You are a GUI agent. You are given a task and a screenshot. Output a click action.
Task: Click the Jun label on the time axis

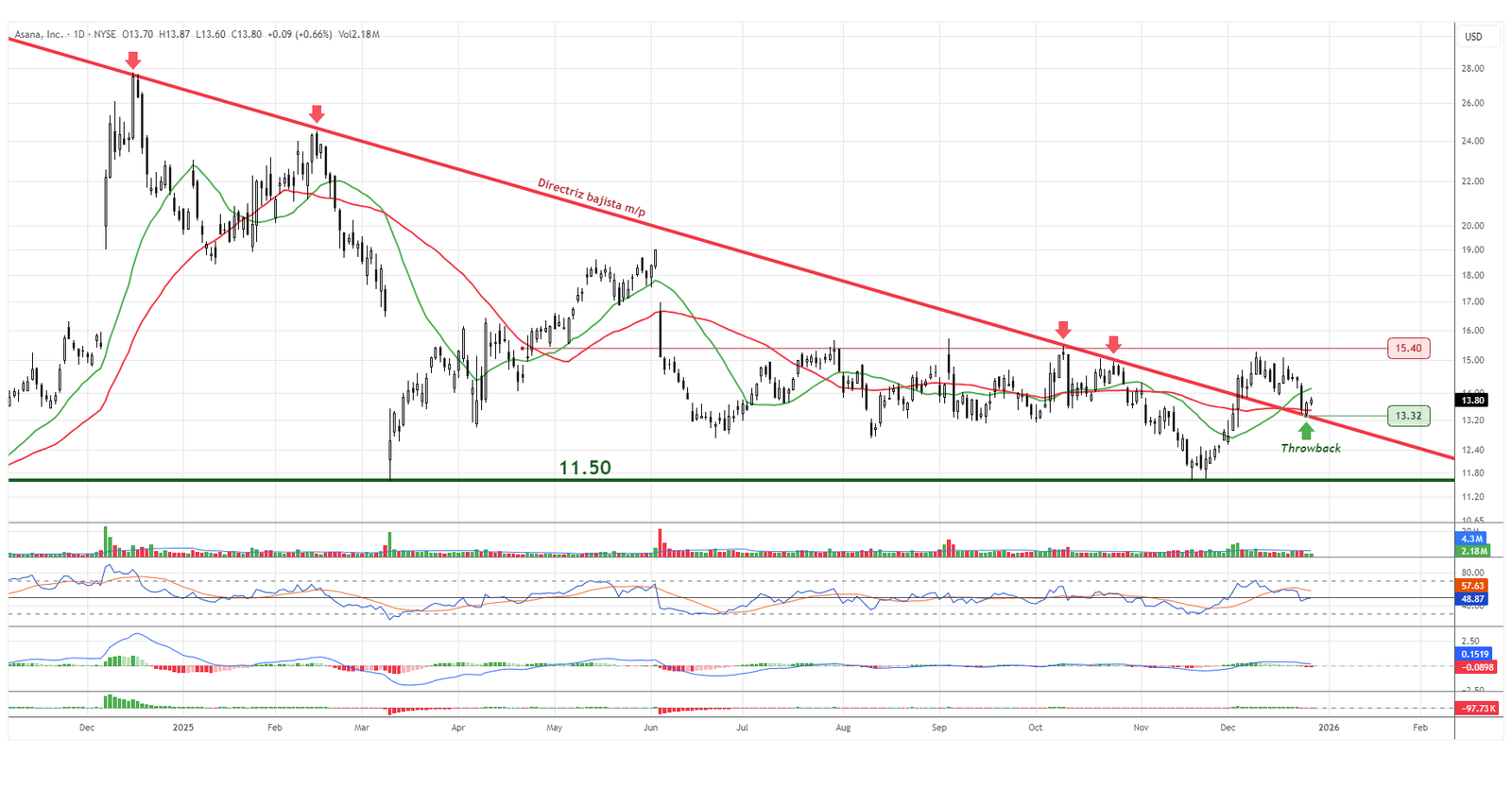(x=650, y=728)
